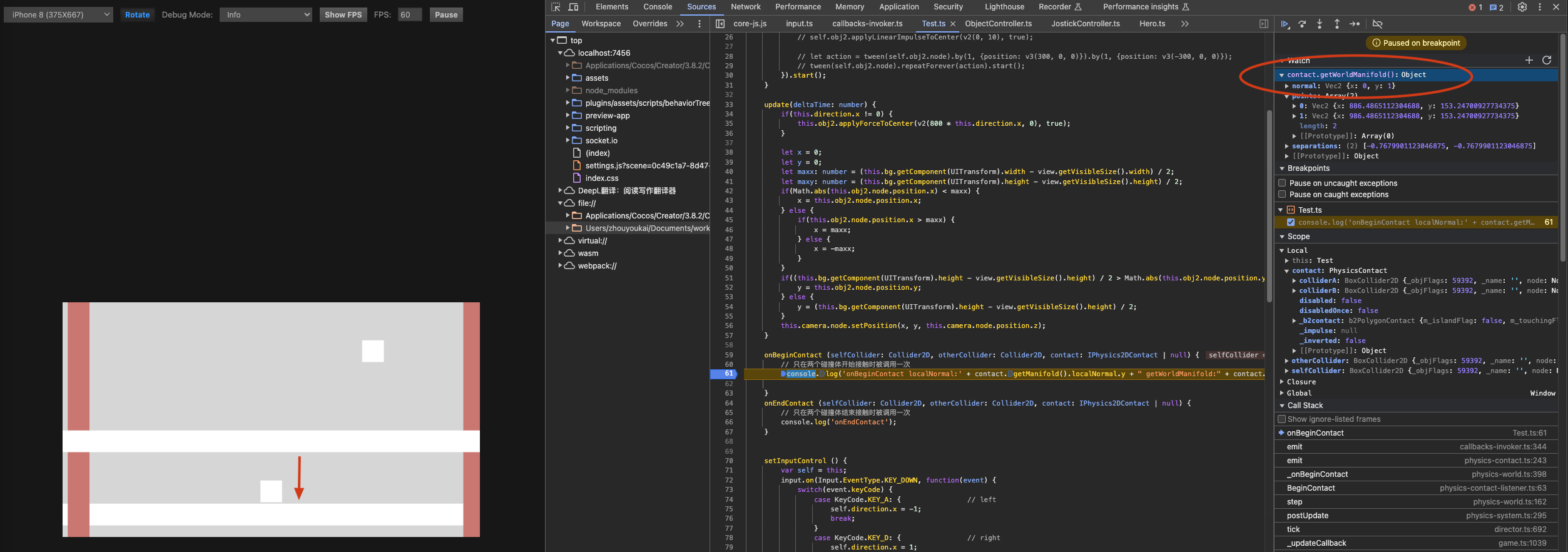Uncheck the Test.ts line 61 breakpoint
The width and height of the screenshot is (1568, 552).
tap(1290, 222)
